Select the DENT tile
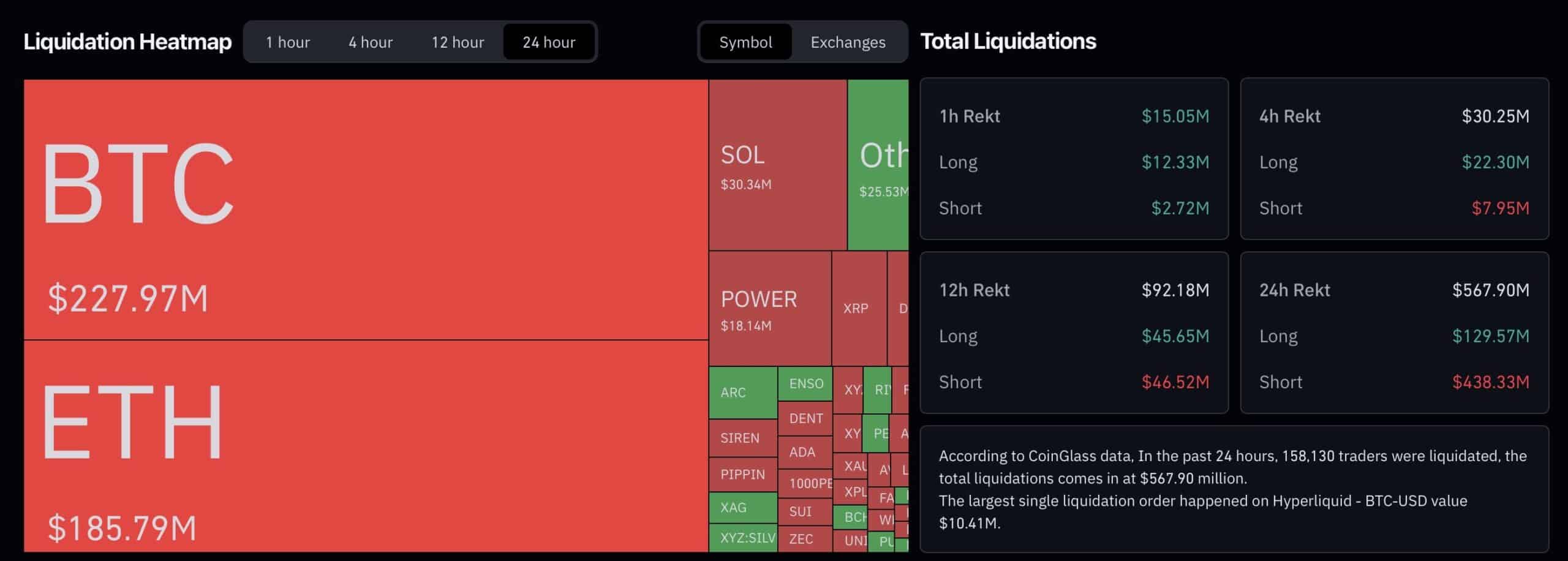This screenshot has height=561, width=1568. click(x=805, y=419)
